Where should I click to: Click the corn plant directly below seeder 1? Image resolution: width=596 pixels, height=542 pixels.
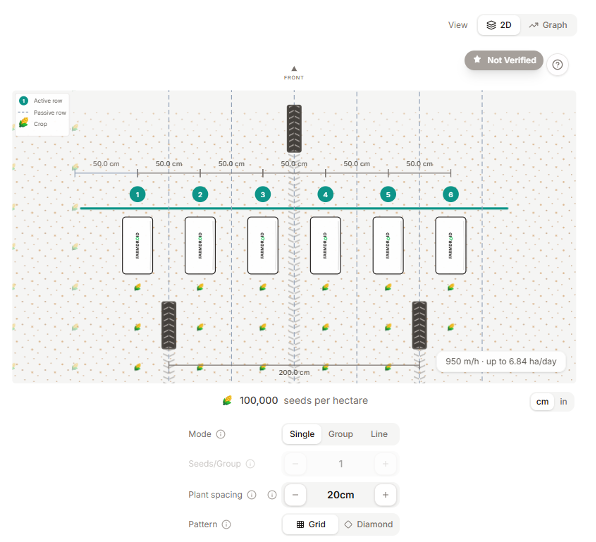138,287
